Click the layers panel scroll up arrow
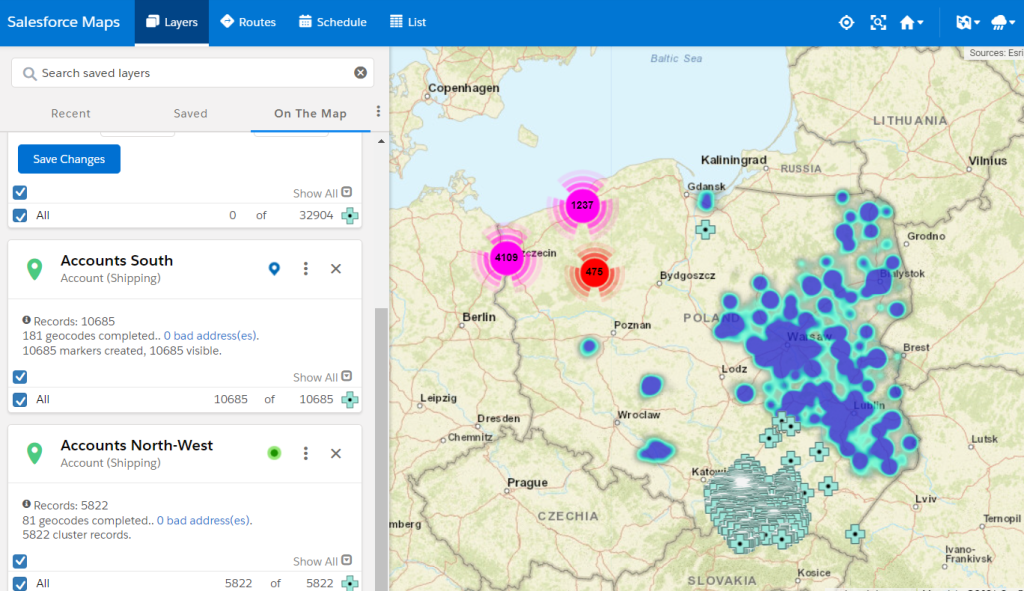This screenshot has height=591, width=1024. coord(381,141)
